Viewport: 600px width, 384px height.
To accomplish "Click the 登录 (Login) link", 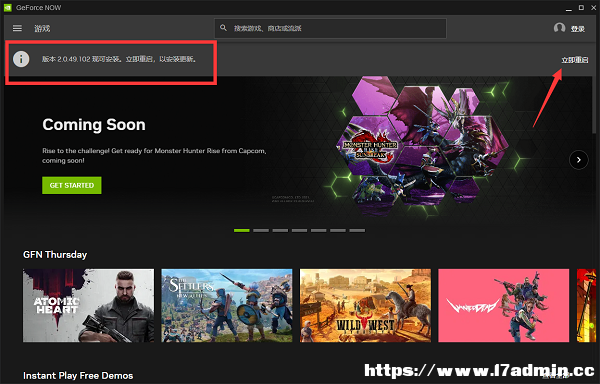I will (578, 29).
